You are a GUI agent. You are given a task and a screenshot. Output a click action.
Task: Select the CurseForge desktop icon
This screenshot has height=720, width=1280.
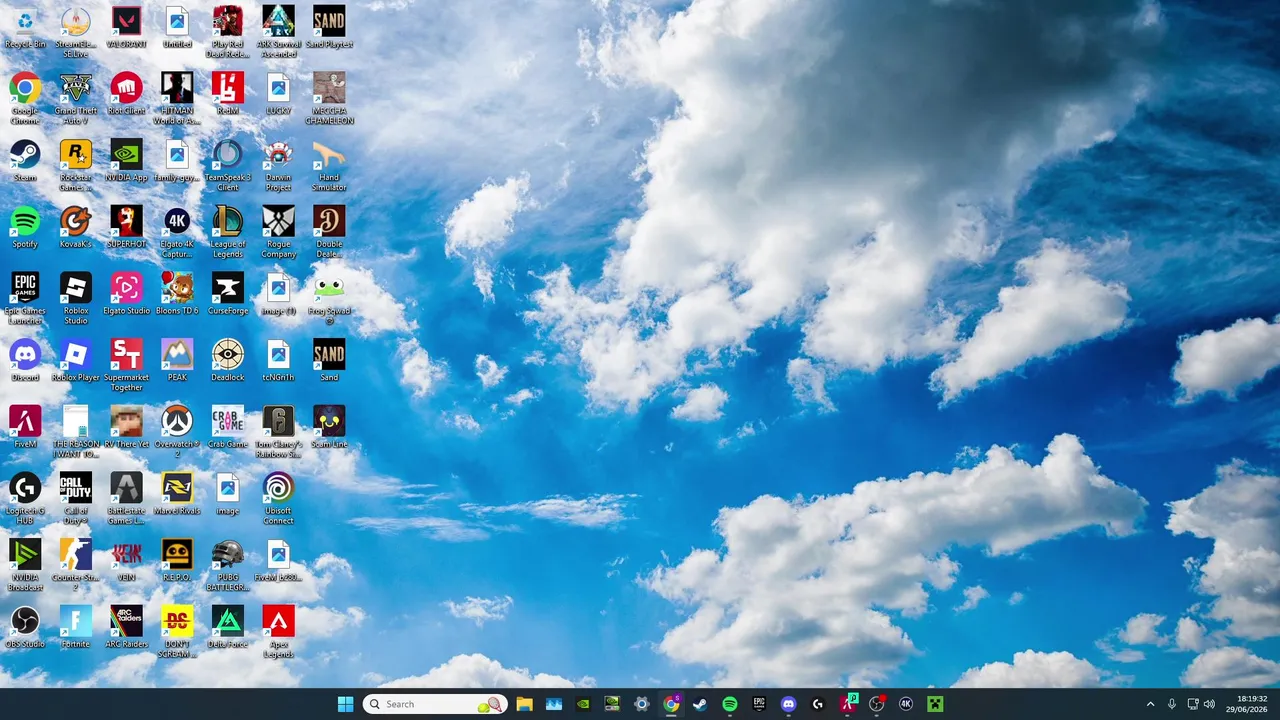[228, 295]
